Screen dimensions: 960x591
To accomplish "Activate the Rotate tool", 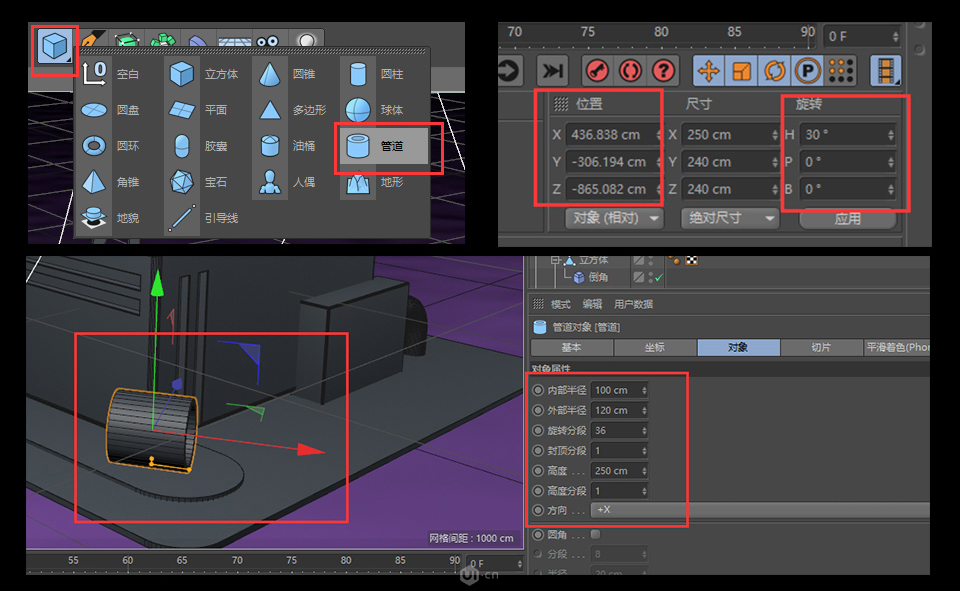I will click(x=777, y=69).
